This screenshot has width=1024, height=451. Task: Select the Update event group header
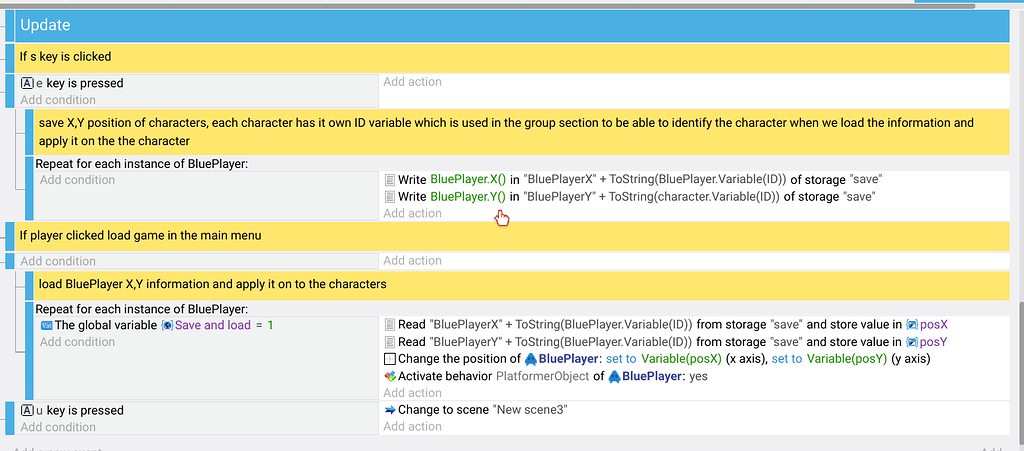click(x=513, y=25)
